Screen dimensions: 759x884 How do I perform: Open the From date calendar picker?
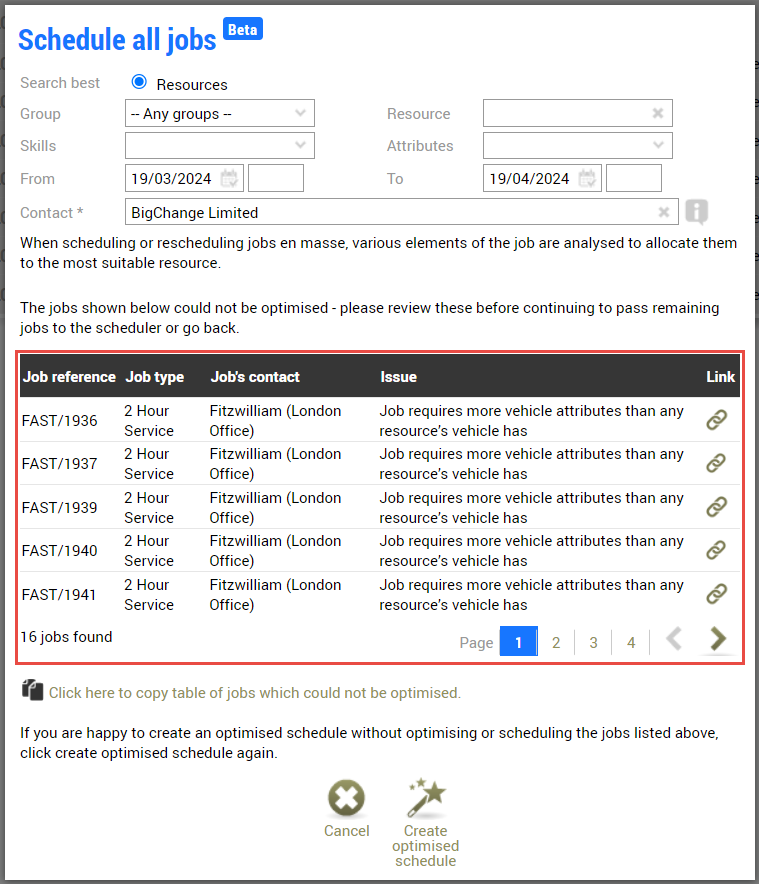[230, 179]
